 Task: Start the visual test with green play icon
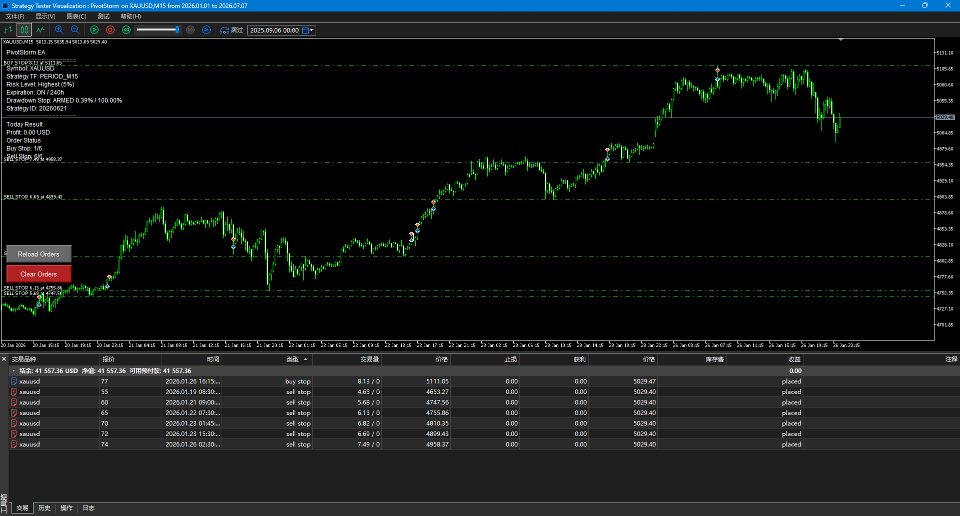coord(94,29)
